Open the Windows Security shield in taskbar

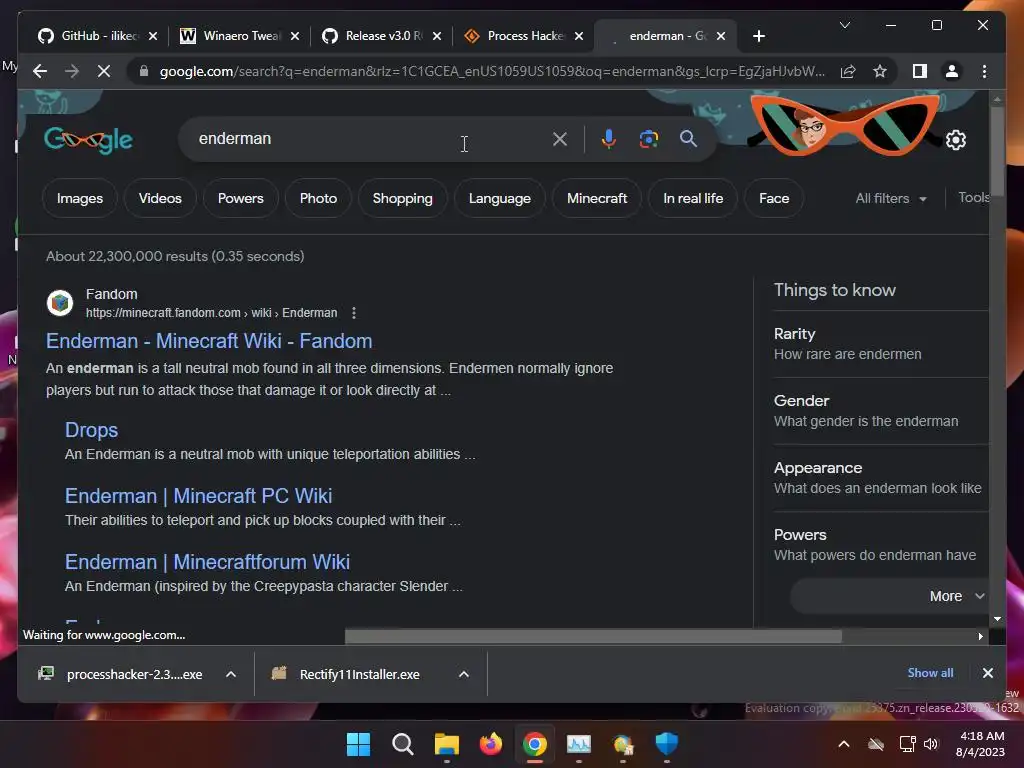pos(667,744)
